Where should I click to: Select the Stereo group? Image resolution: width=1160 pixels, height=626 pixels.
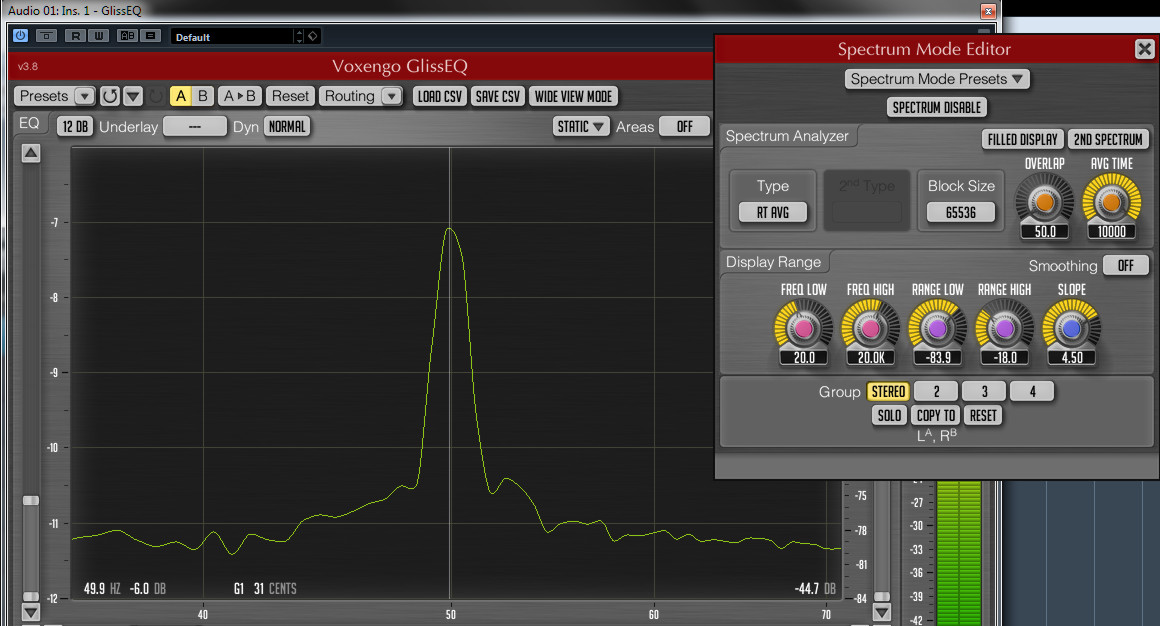(888, 391)
